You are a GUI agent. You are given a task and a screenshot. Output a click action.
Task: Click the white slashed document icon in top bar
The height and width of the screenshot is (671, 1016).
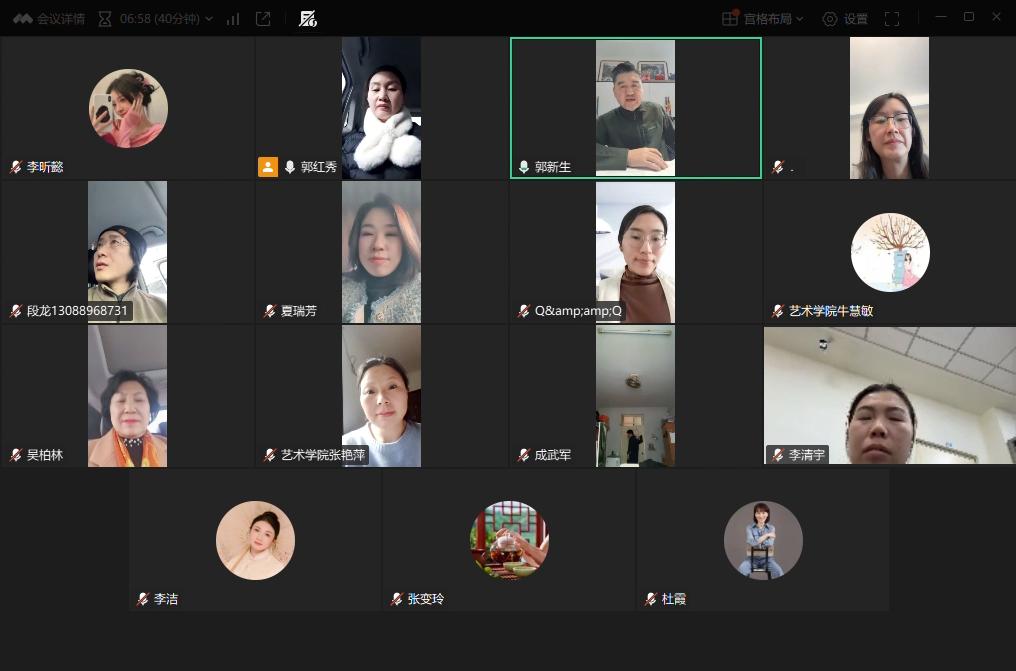(x=308, y=18)
